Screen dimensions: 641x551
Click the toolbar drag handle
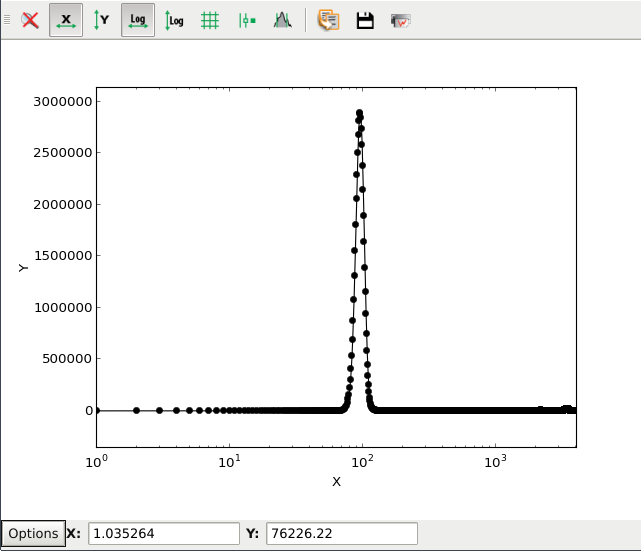[8, 20]
